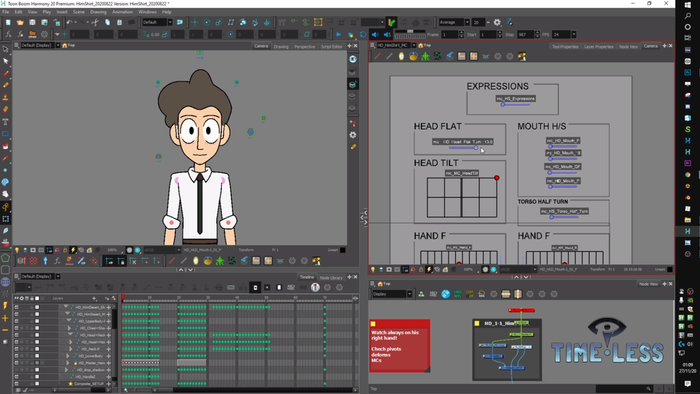Open the Node Library tab

[x=331, y=278]
